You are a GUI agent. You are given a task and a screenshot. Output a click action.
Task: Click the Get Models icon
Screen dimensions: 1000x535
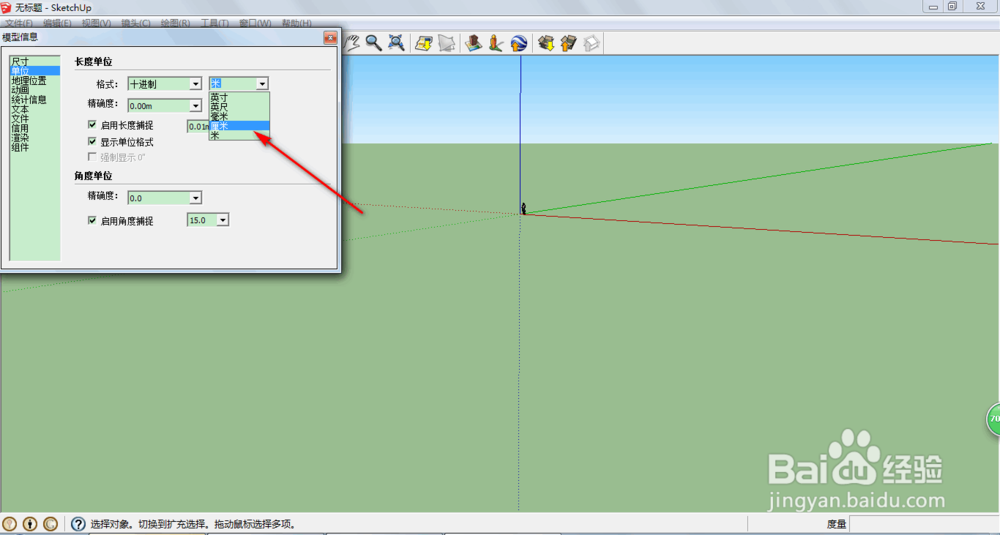(x=546, y=43)
